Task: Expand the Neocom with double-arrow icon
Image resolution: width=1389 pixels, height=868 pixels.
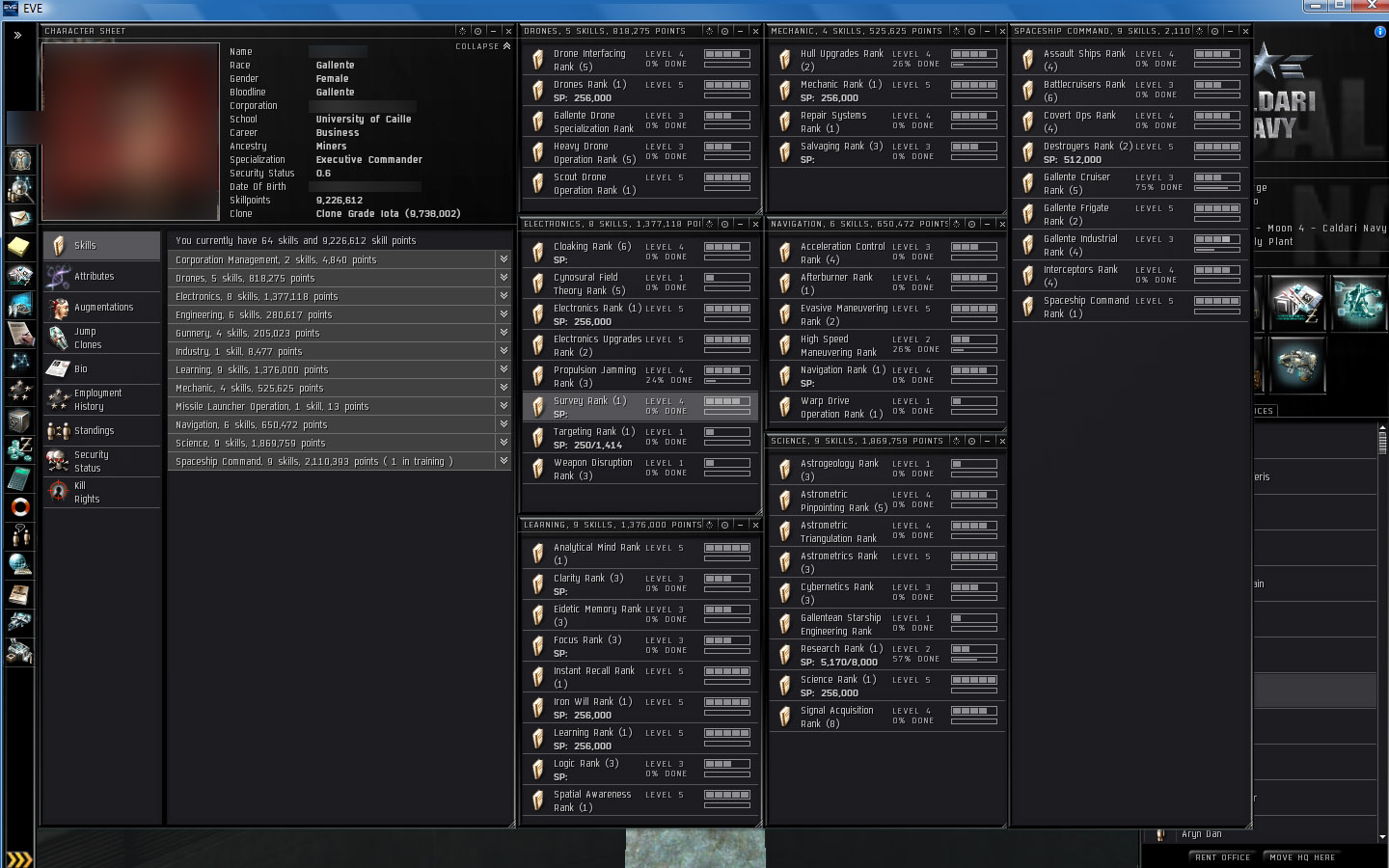Action: (17, 35)
